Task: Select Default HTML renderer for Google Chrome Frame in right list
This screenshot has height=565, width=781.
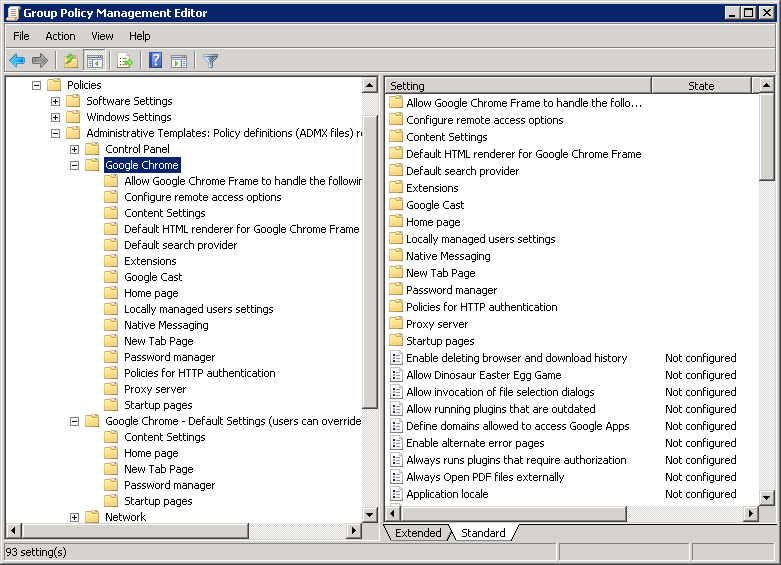Action: point(523,153)
